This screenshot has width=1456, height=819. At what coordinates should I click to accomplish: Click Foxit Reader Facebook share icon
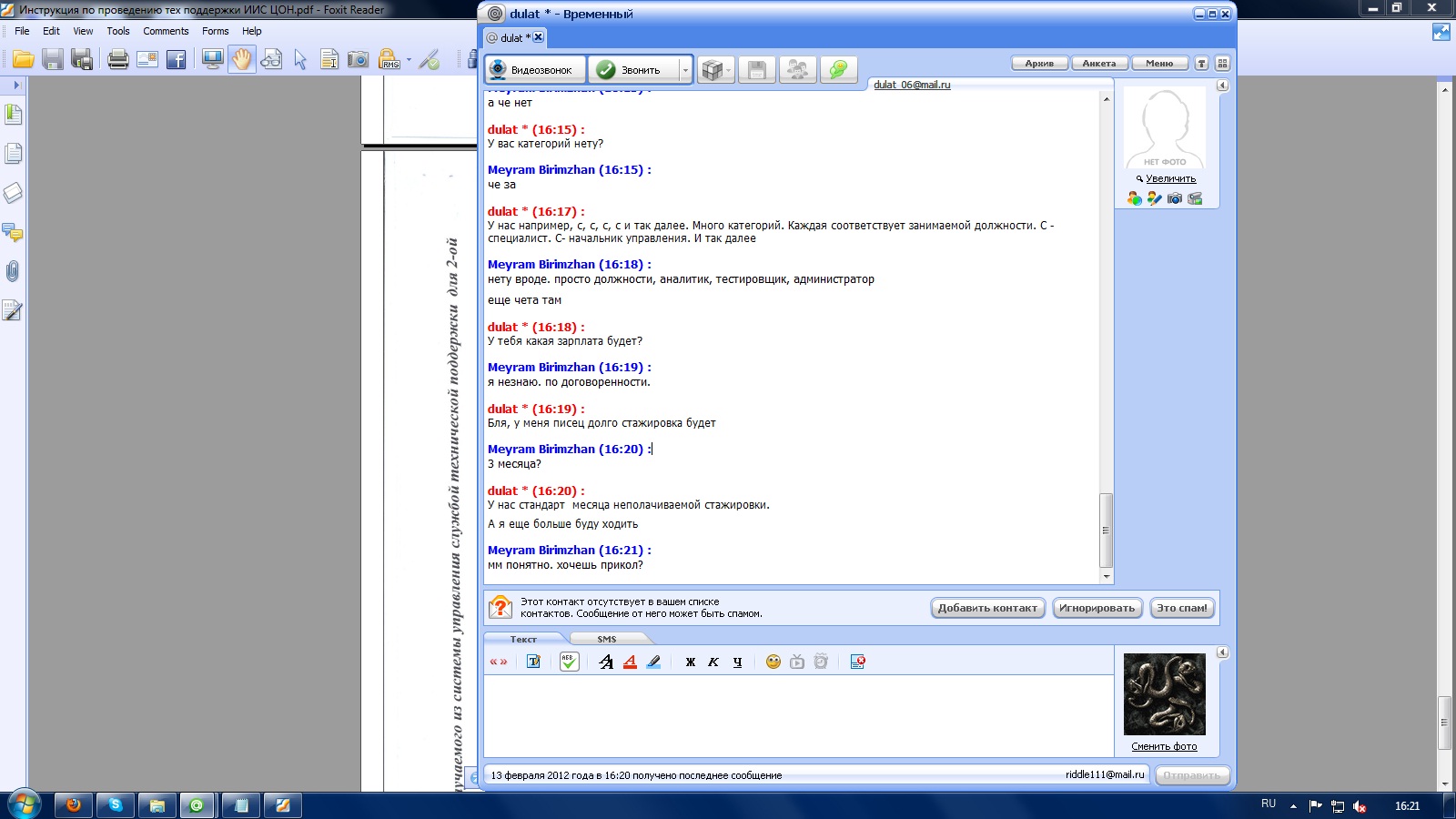point(177,60)
